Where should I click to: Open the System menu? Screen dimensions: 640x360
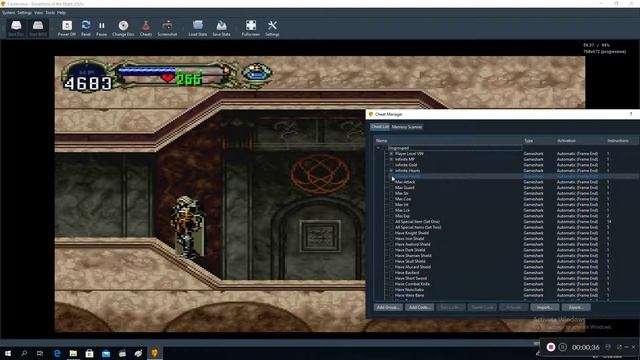point(9,13)
